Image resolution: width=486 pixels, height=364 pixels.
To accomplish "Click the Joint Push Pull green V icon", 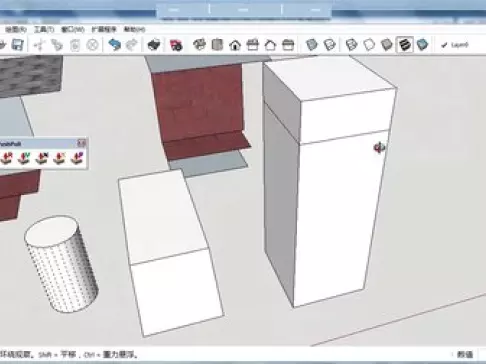I will tap(24, 158).
